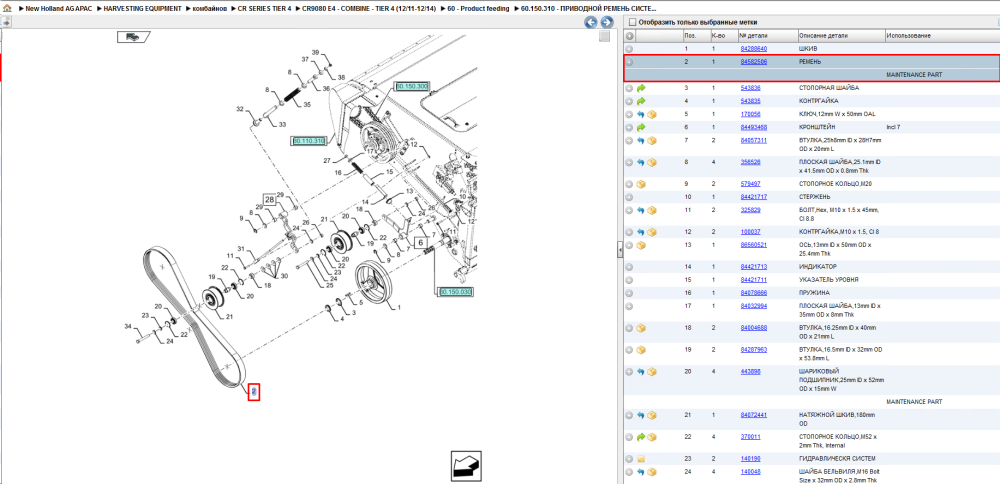Toggle grey circle for СТЕРЖЕНЬ row
Viewport: 1000px width, 484px height.
tap(629, 196)
